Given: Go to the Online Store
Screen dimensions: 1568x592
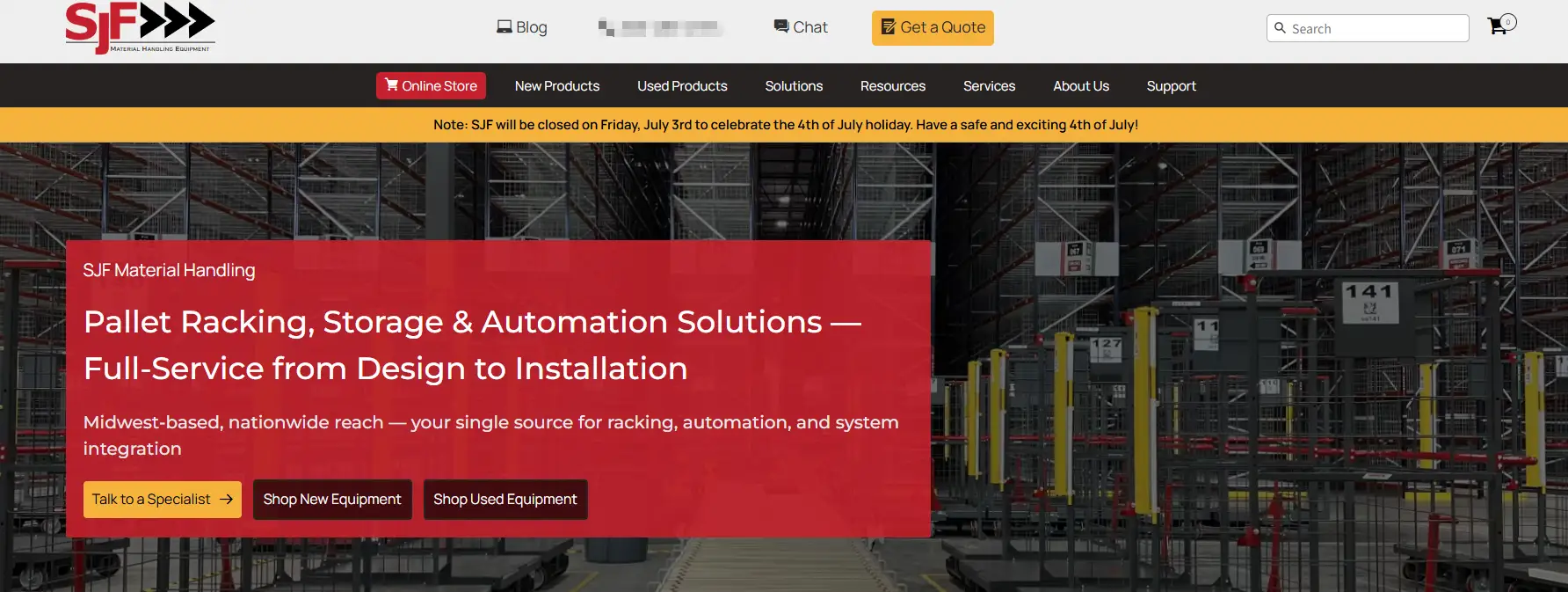Looking at the screenshot, I should [431, 85].
